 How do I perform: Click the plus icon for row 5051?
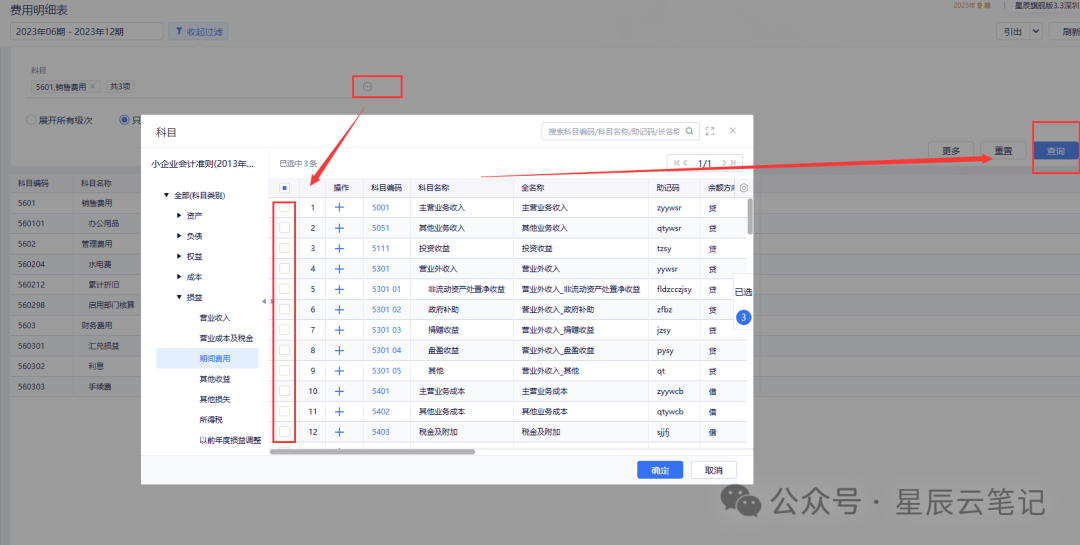(339, 228)
